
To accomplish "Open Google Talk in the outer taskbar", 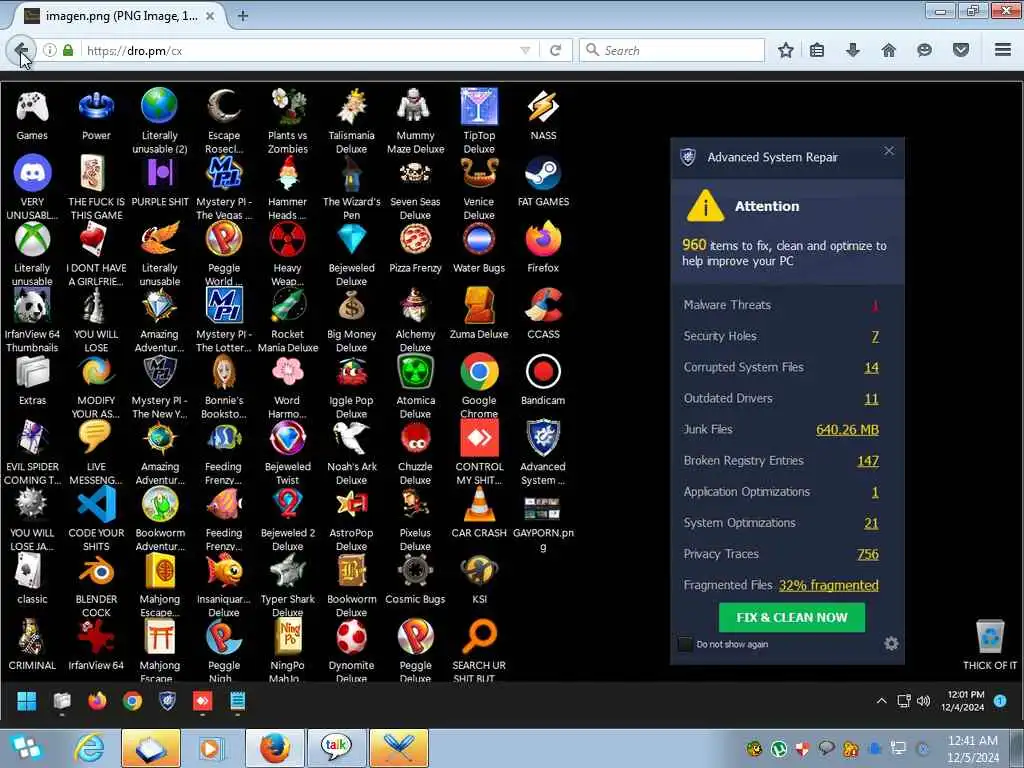I will [x=336, y=748].
